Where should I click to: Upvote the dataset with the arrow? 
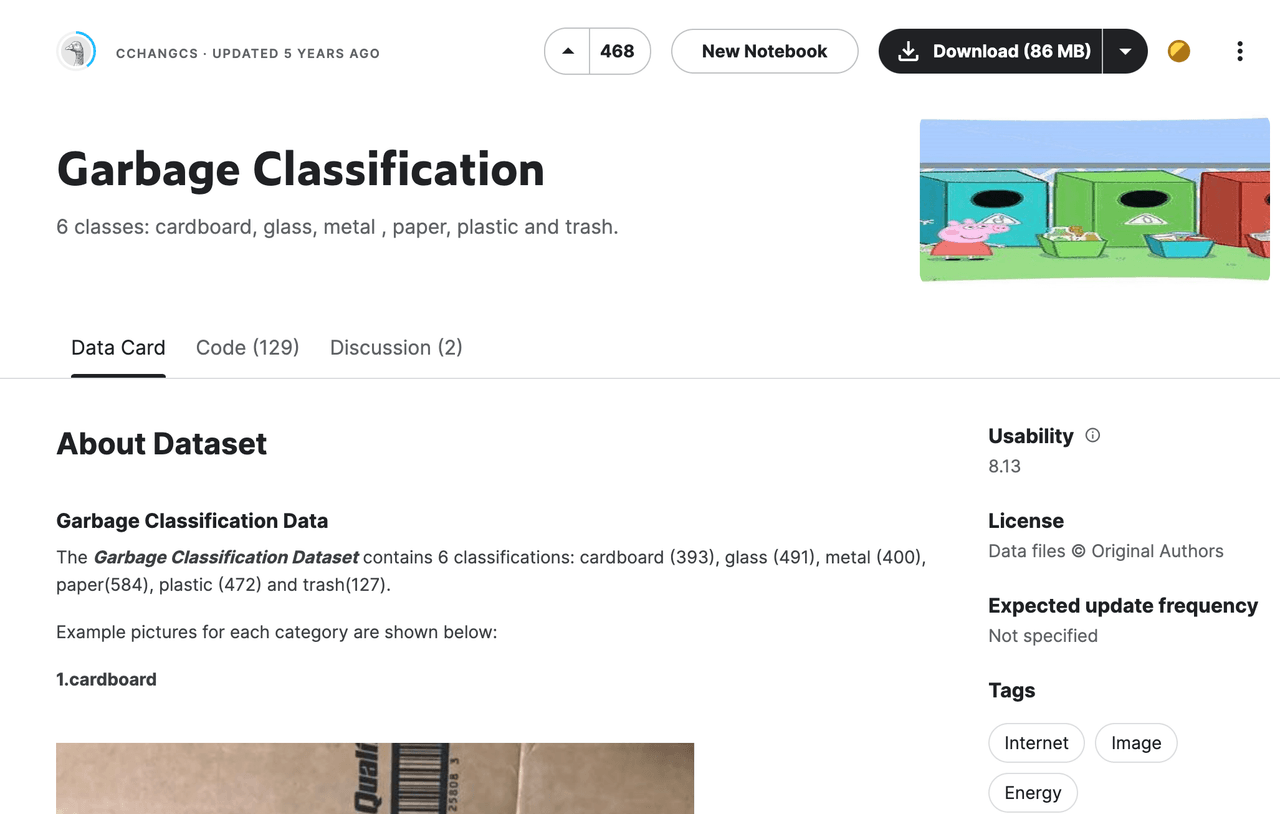[568, 51]
